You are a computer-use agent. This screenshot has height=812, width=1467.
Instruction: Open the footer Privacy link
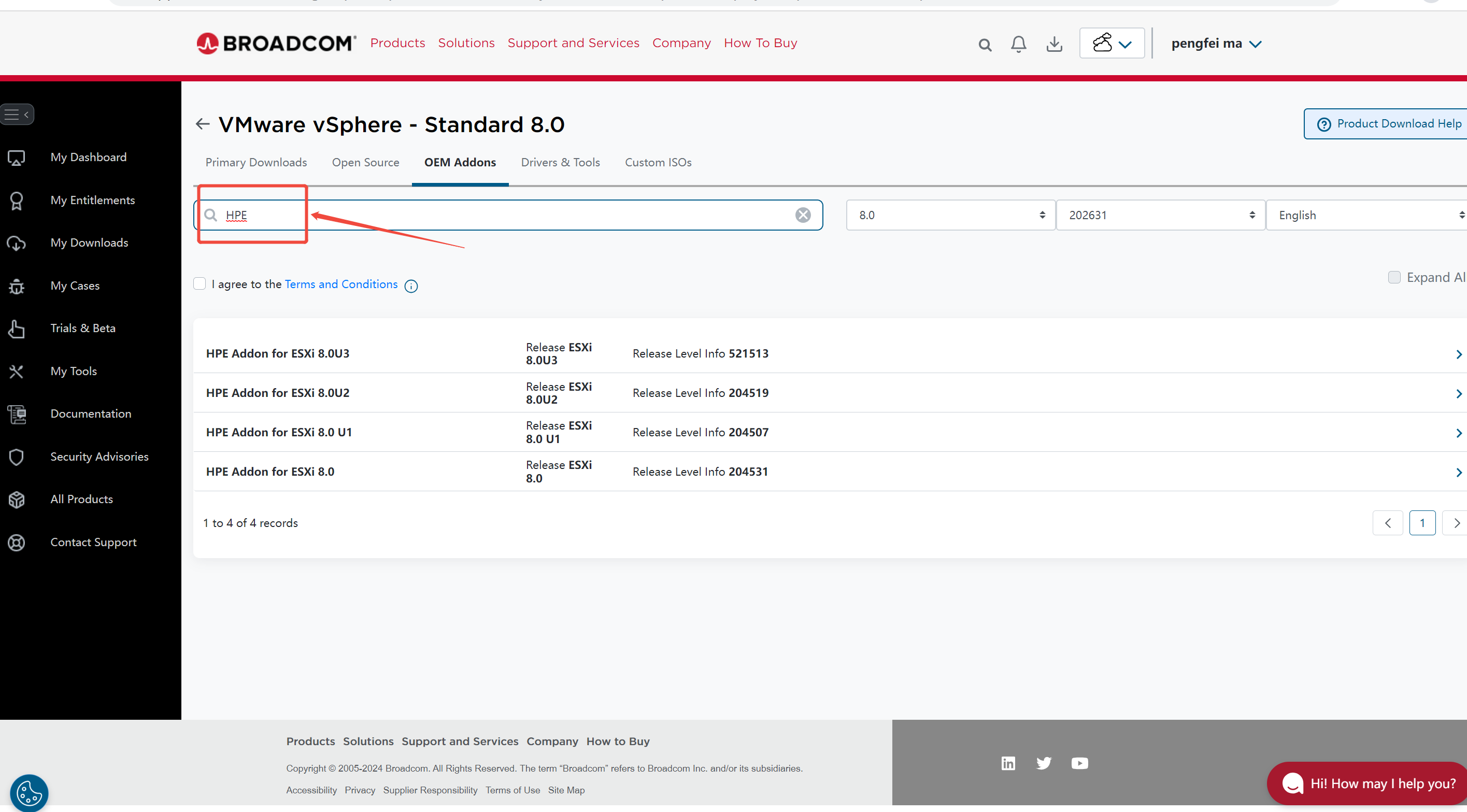pyautogui.click(x=360, y=790)
